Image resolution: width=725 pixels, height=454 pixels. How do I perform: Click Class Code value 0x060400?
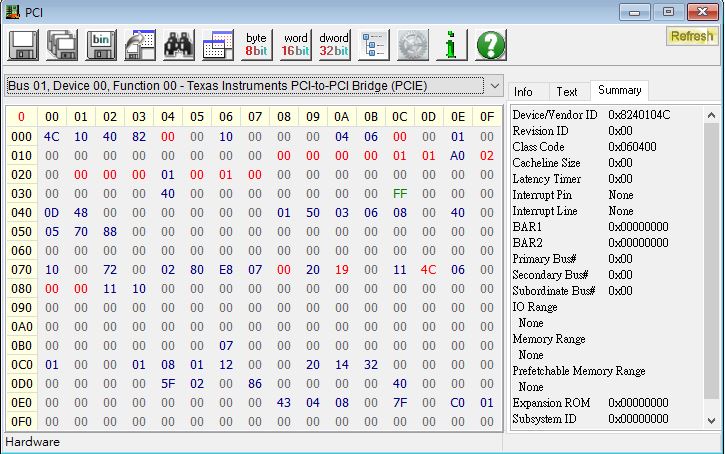[x=632, y=147]
